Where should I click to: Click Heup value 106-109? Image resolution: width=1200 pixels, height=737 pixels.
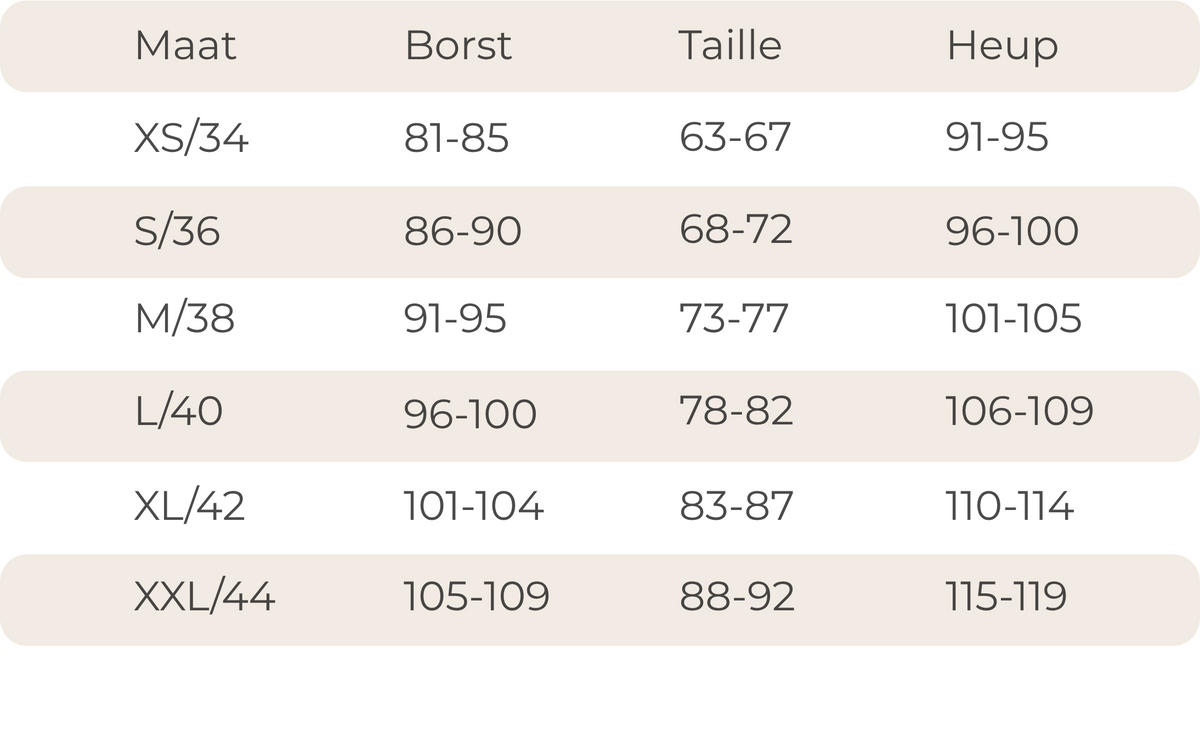pos(1020,410)
